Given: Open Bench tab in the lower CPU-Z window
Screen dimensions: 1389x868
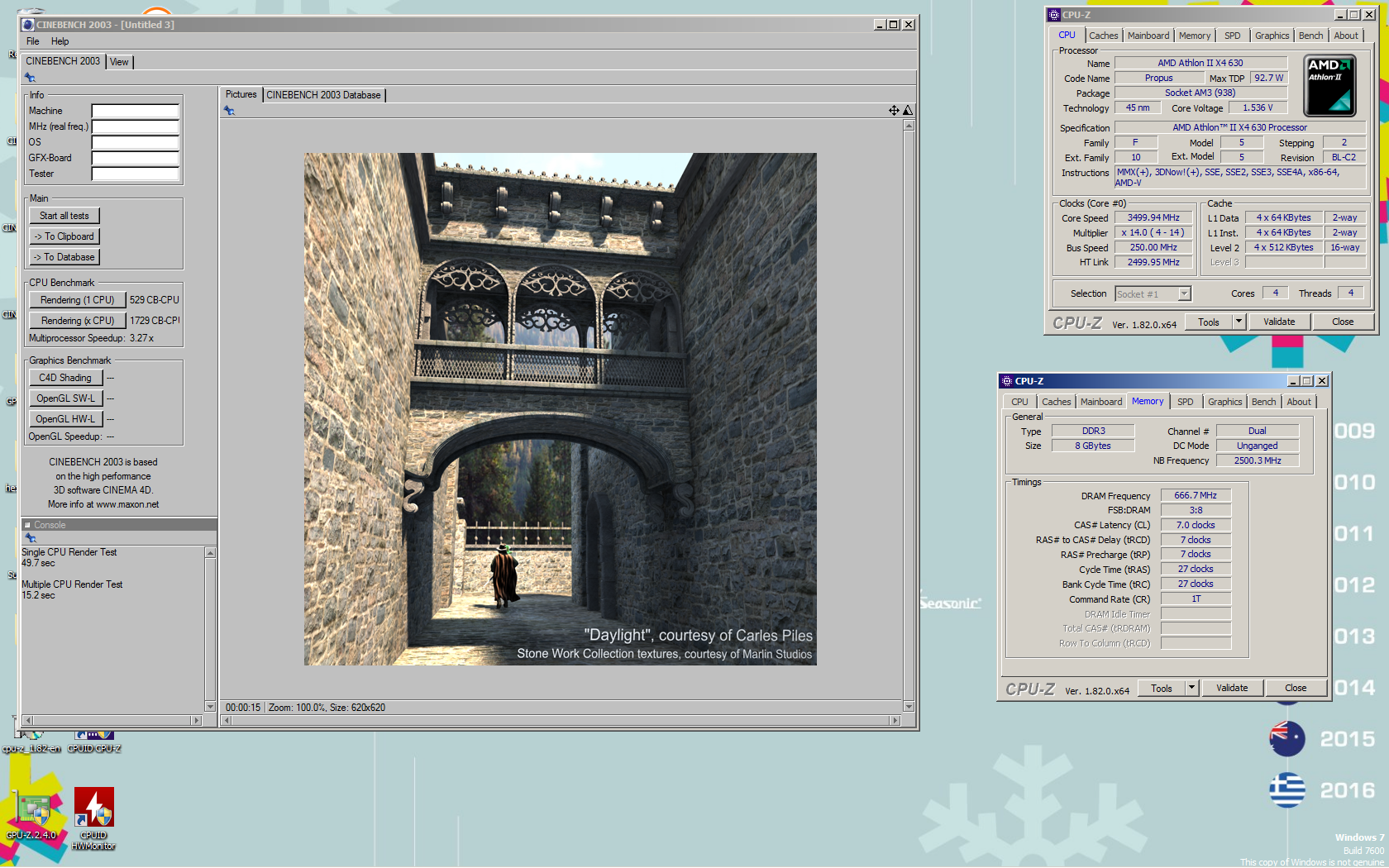Looking at the screenshot, I should [1263, 402].
